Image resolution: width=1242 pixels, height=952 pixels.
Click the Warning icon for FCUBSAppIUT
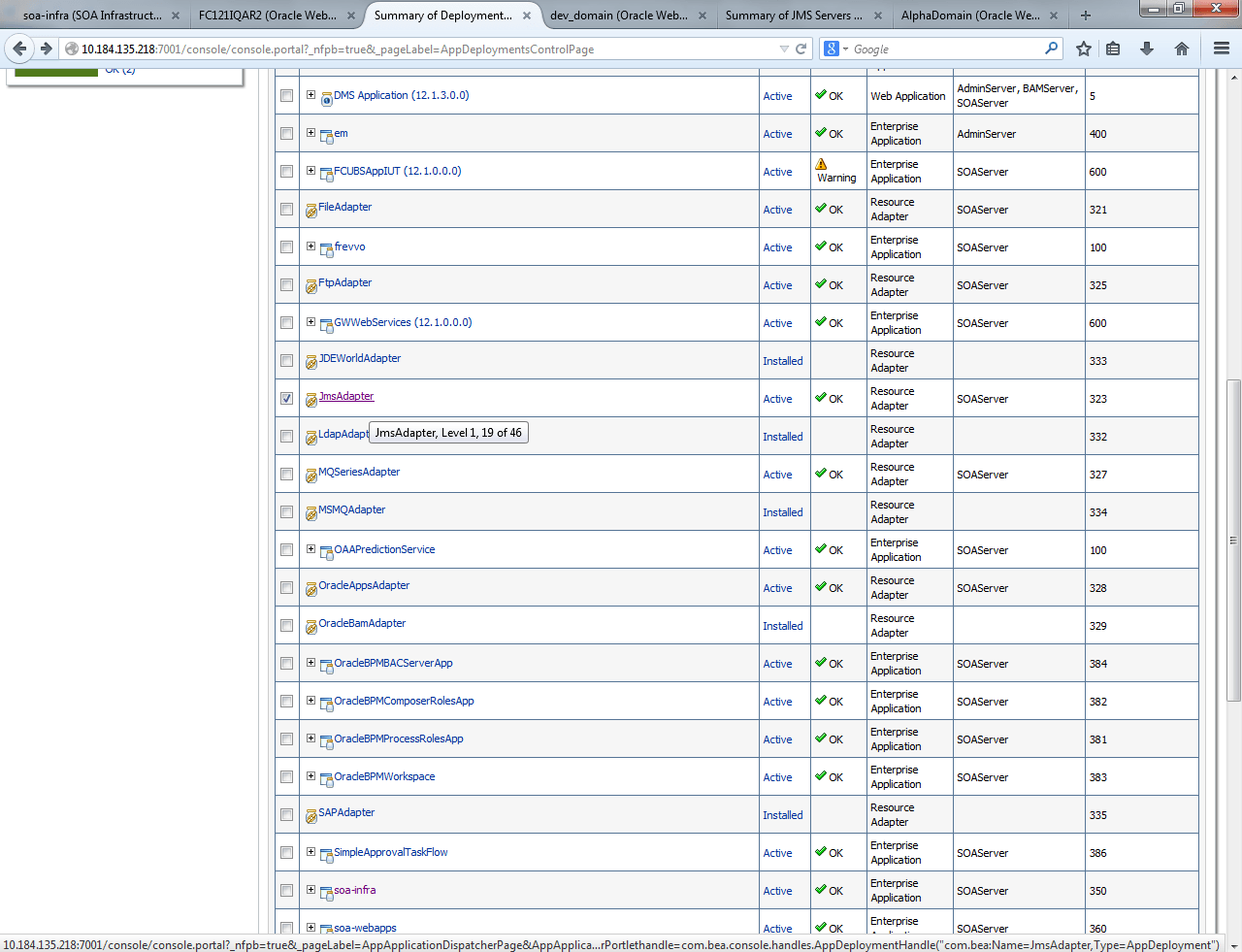click(x=821, y=164)
